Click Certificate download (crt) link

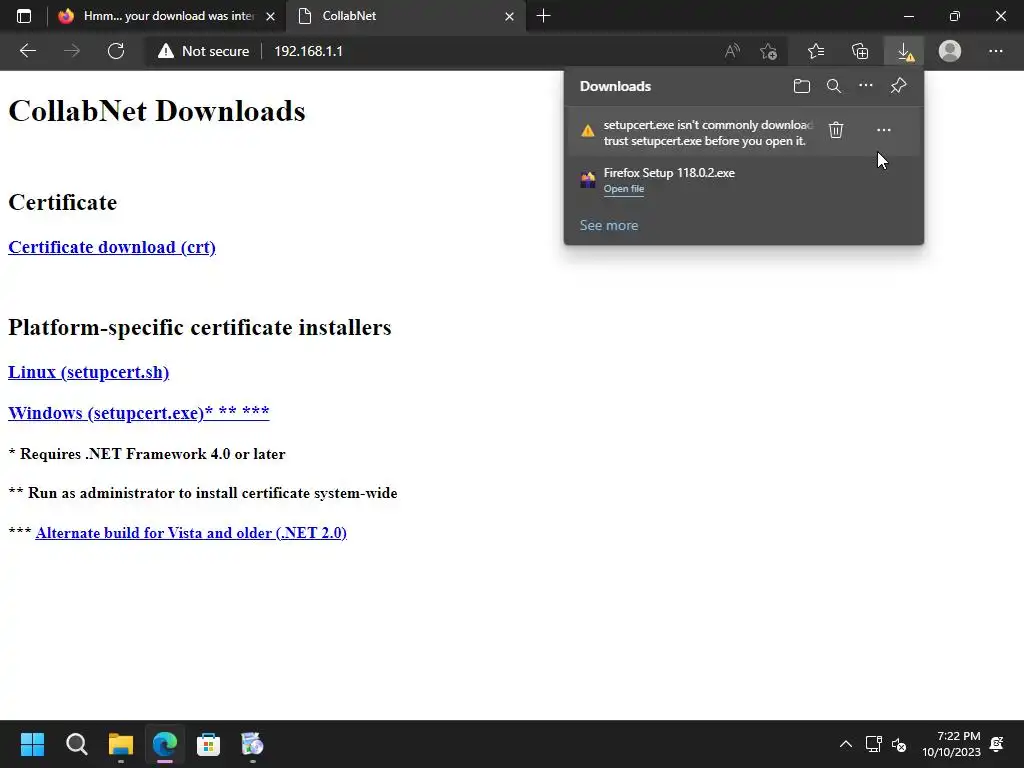pos(112,247)
